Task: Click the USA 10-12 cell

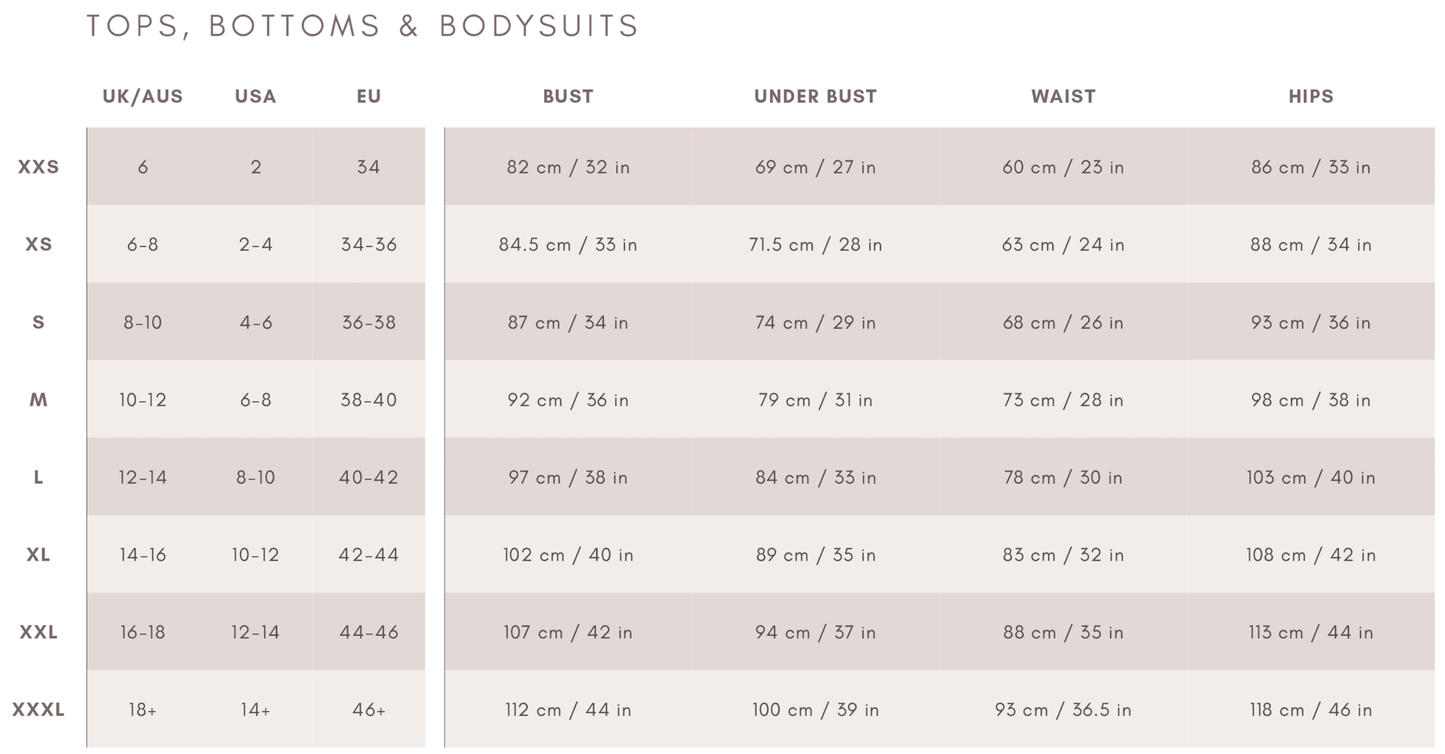Action: tap(256, 555)
